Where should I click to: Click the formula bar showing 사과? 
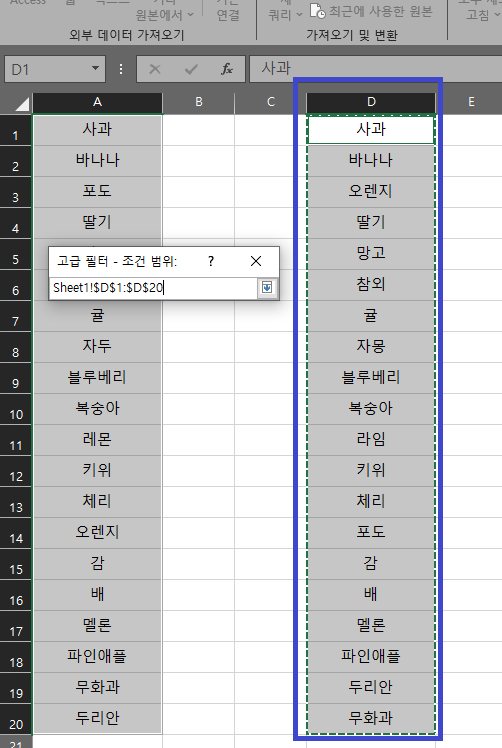coord(376,69)
